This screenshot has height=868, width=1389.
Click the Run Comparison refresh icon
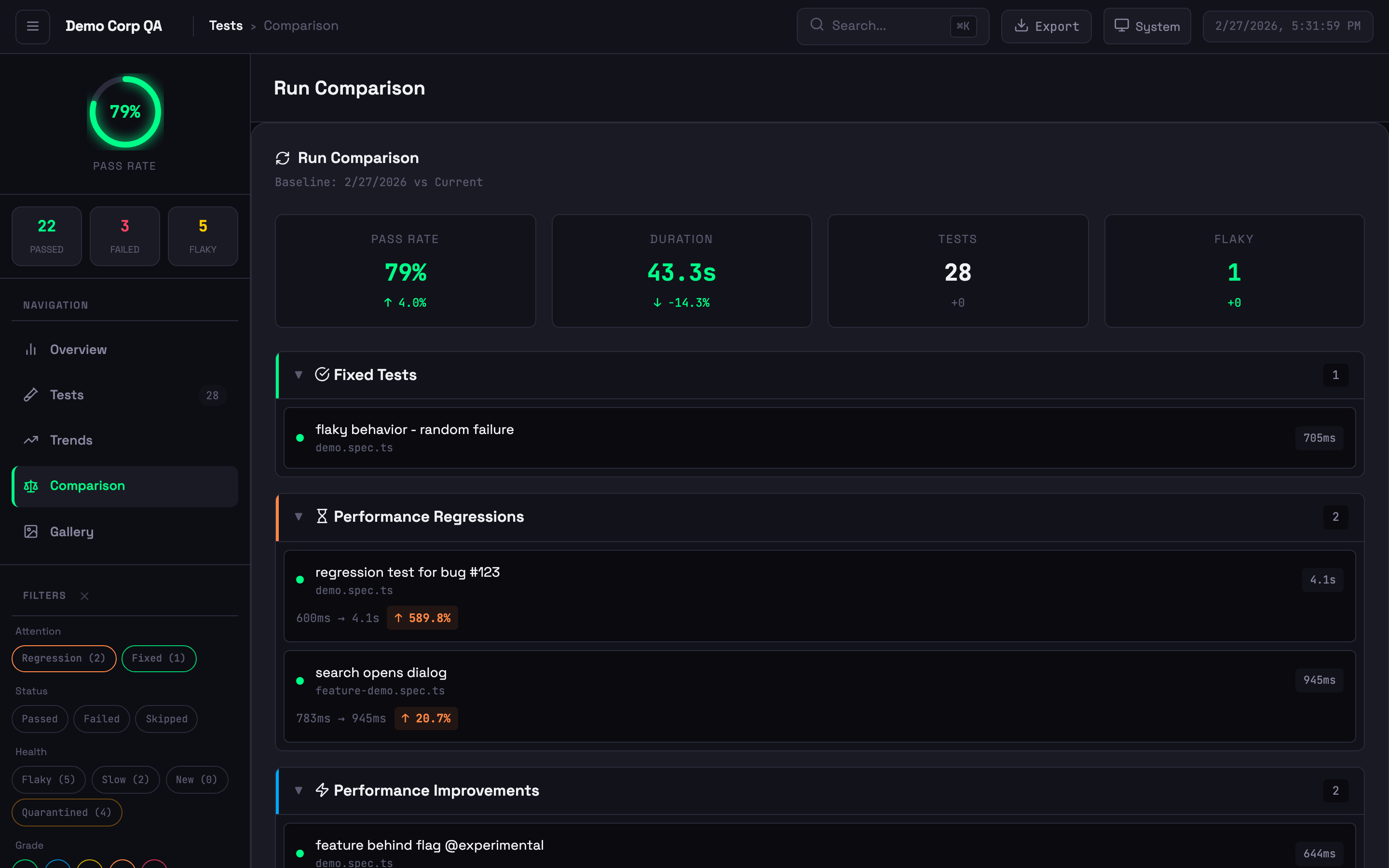[283, 158]
